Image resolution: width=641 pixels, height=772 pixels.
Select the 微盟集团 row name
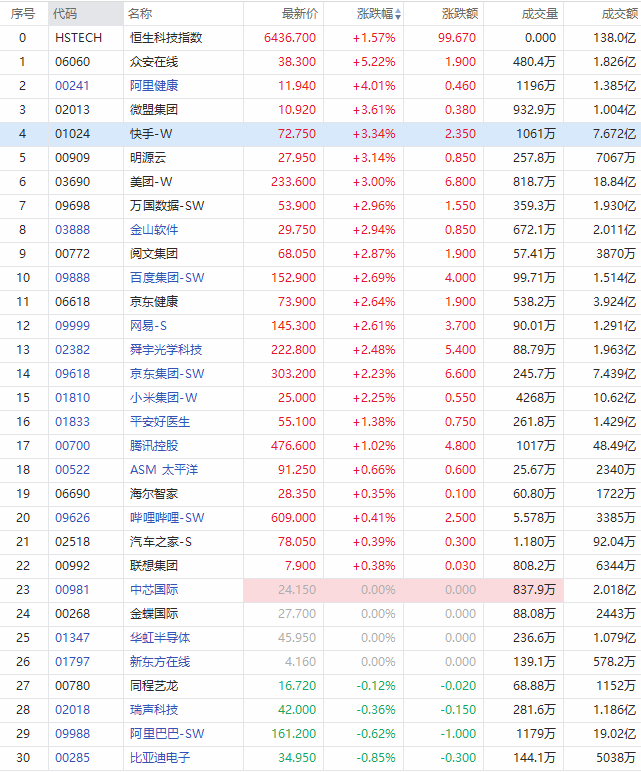click(x=154, y=109)
